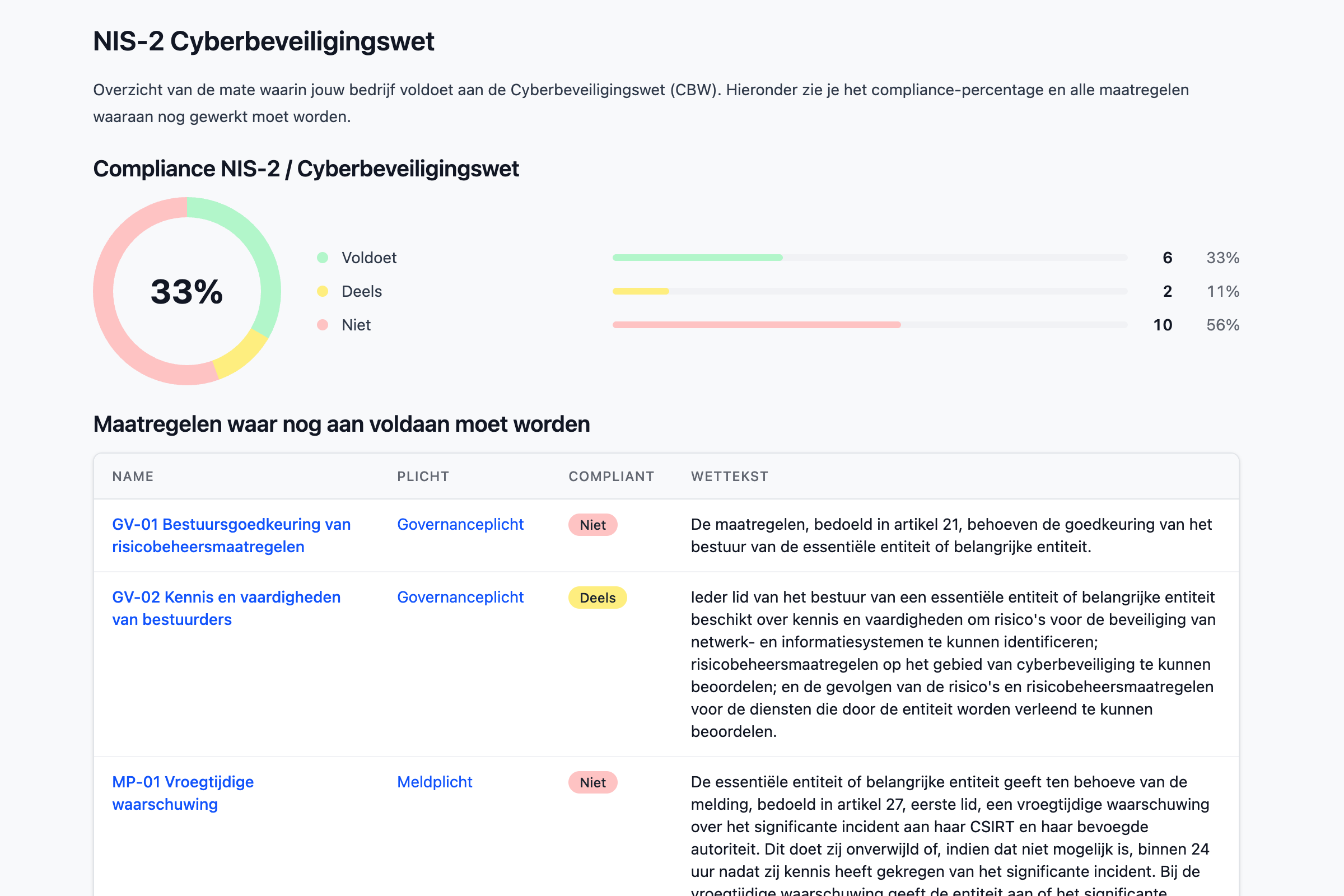
Task: Open GV-02 Kennis en vaardigheden van bestuurders
Action: coord(226,608)
